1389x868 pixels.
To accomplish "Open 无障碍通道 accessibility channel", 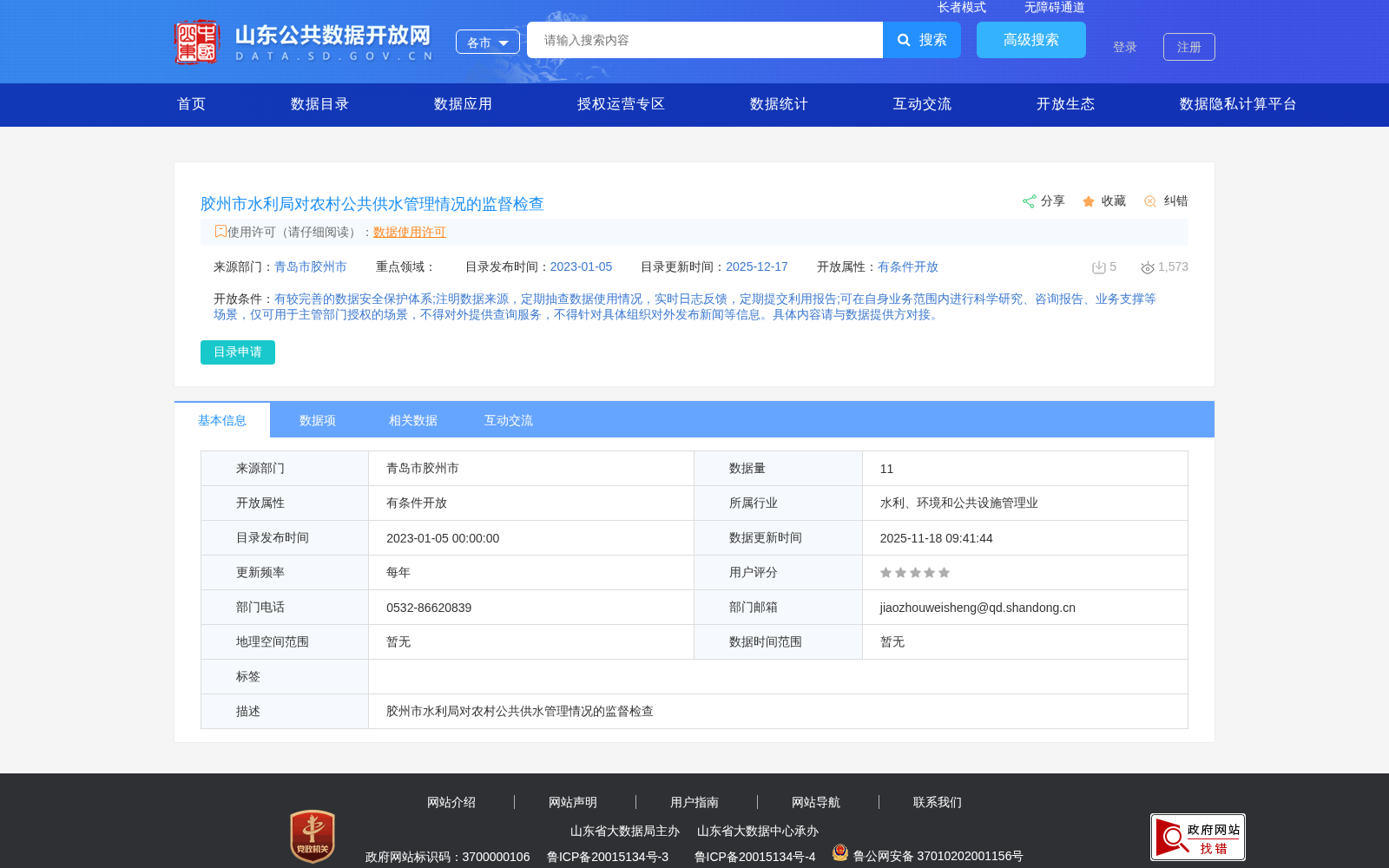I will [x=1055, y=7].
